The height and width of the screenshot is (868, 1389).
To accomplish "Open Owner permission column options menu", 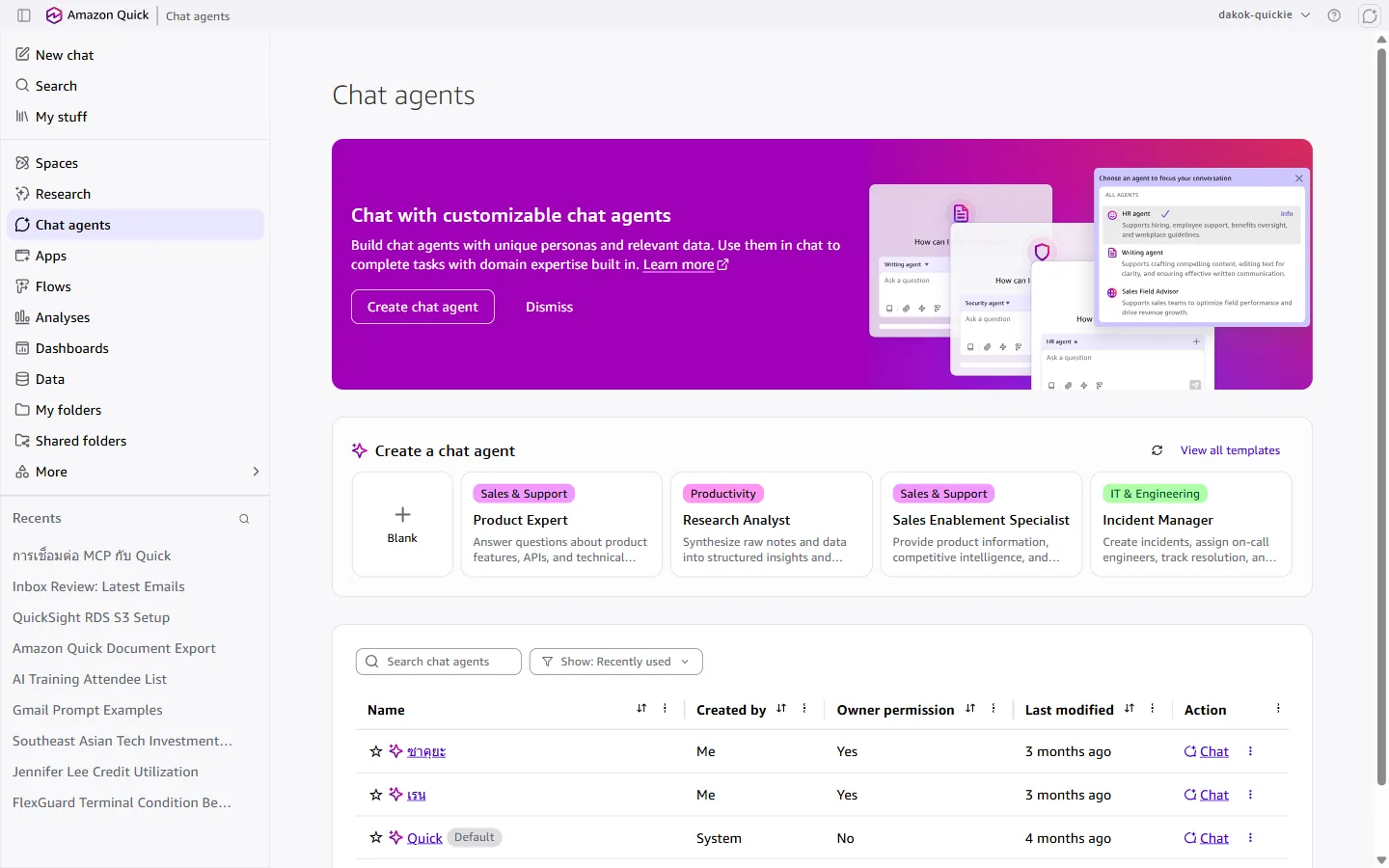I will click(x=994, y=709).
